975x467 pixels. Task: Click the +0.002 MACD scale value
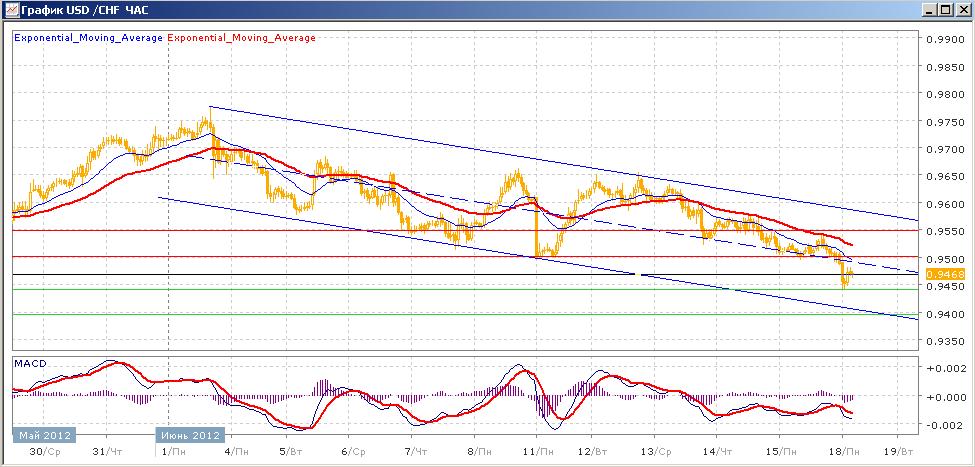[x=946, y=368]
